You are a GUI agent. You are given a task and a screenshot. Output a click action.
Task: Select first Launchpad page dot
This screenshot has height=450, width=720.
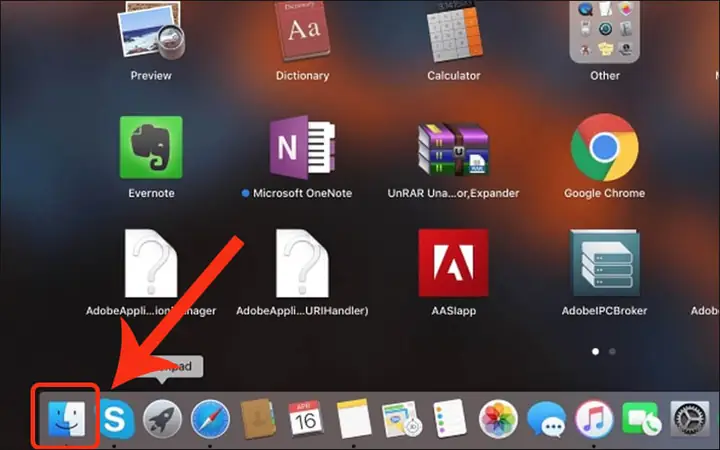tap(596, 352)
